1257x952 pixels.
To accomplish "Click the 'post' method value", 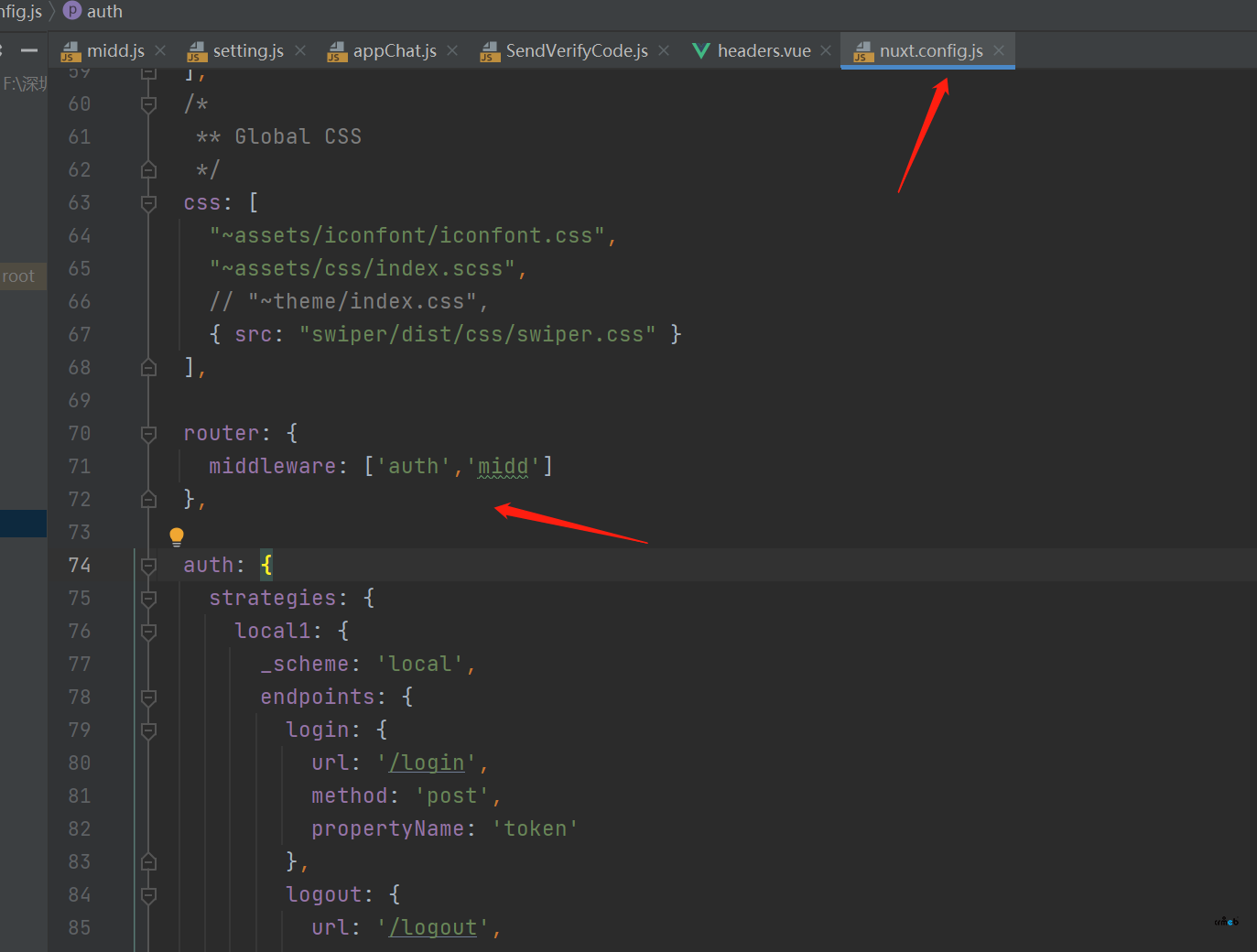I will click(x=452, y=795).
